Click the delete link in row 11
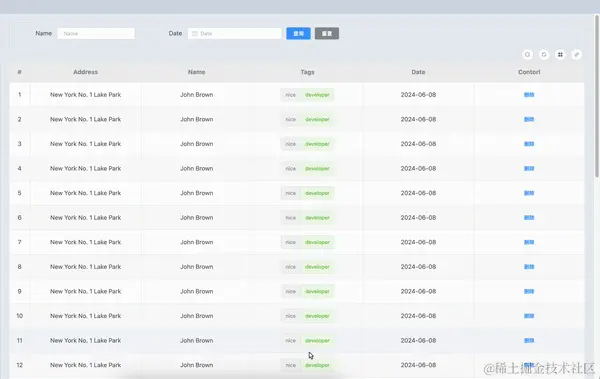This screenshot has width=600, height=379. pos(529,341)
